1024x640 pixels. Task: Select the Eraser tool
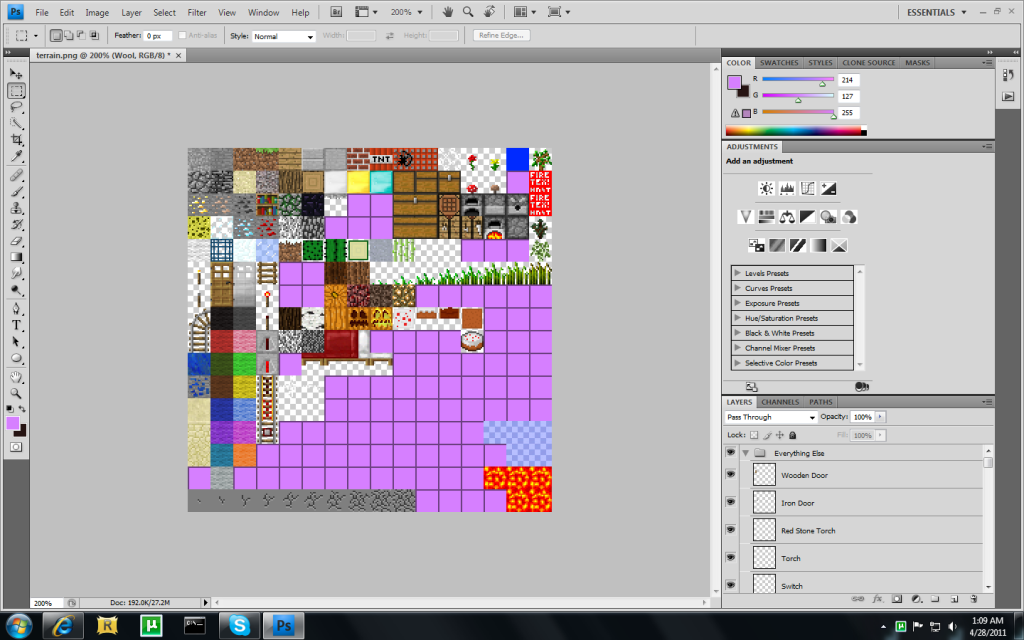(x=16, y=241)
